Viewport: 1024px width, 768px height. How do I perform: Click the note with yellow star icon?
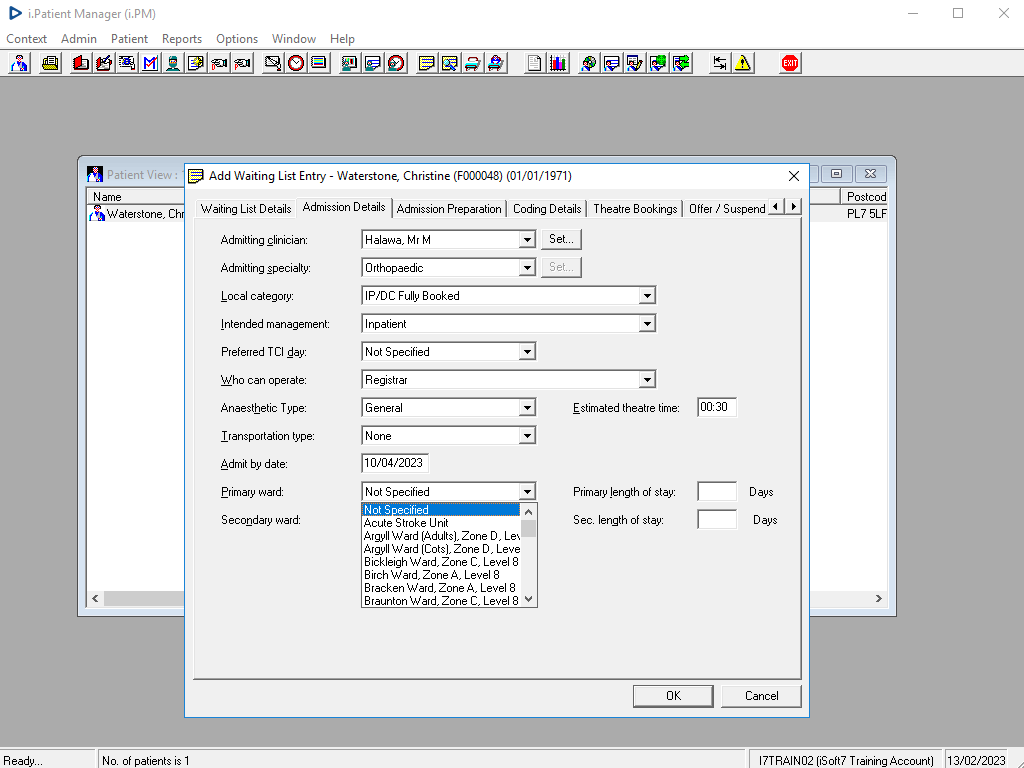coord(196,63)
